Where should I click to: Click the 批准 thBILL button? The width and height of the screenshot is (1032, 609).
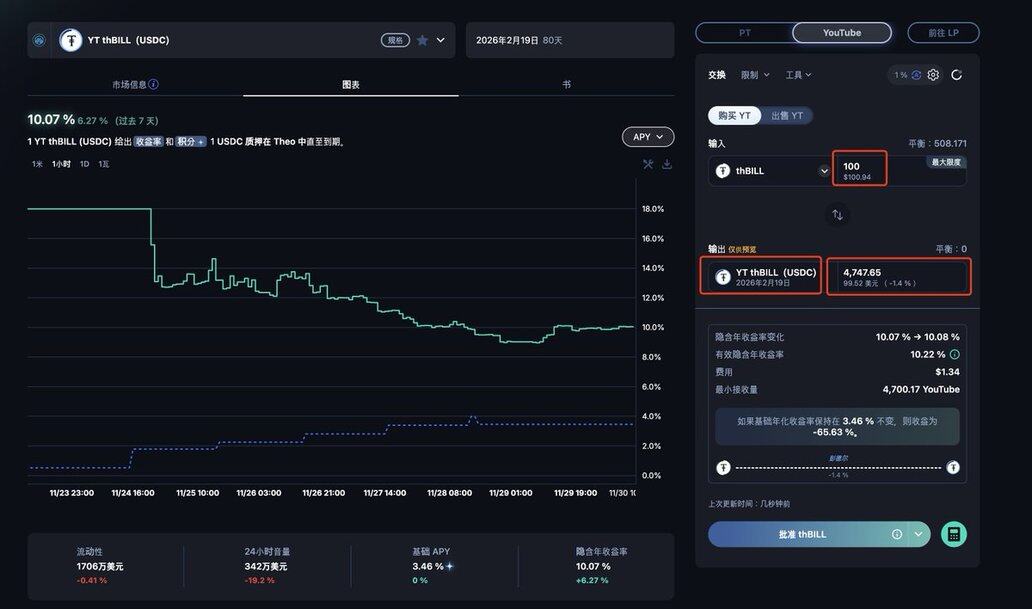(803, 534)
